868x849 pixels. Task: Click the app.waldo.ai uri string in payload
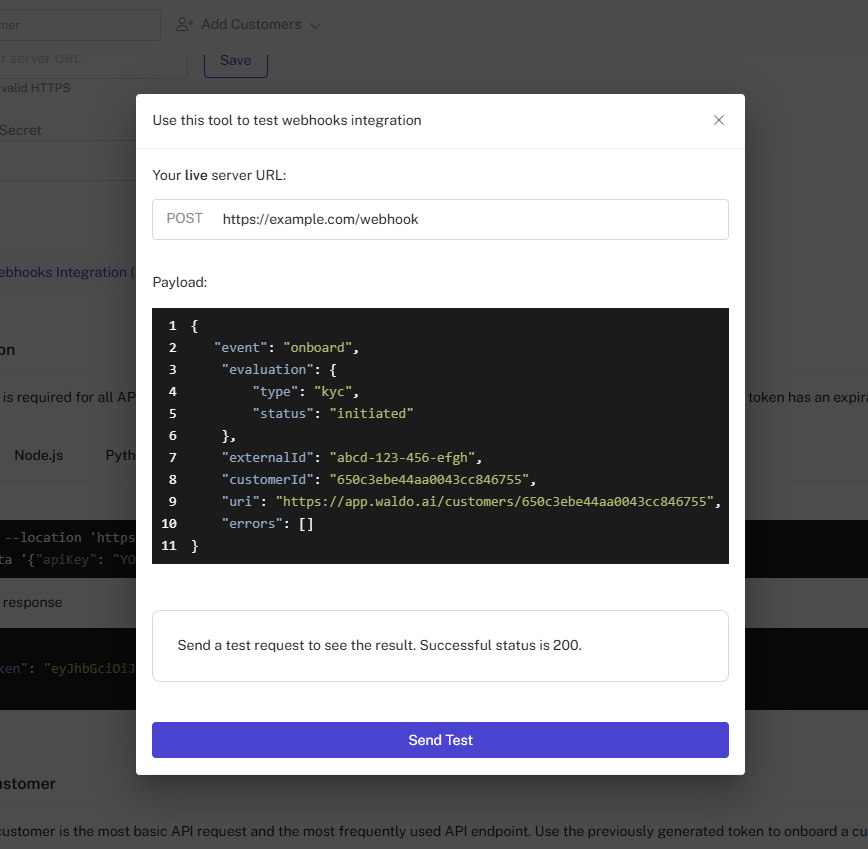click(x=498, y=502)
